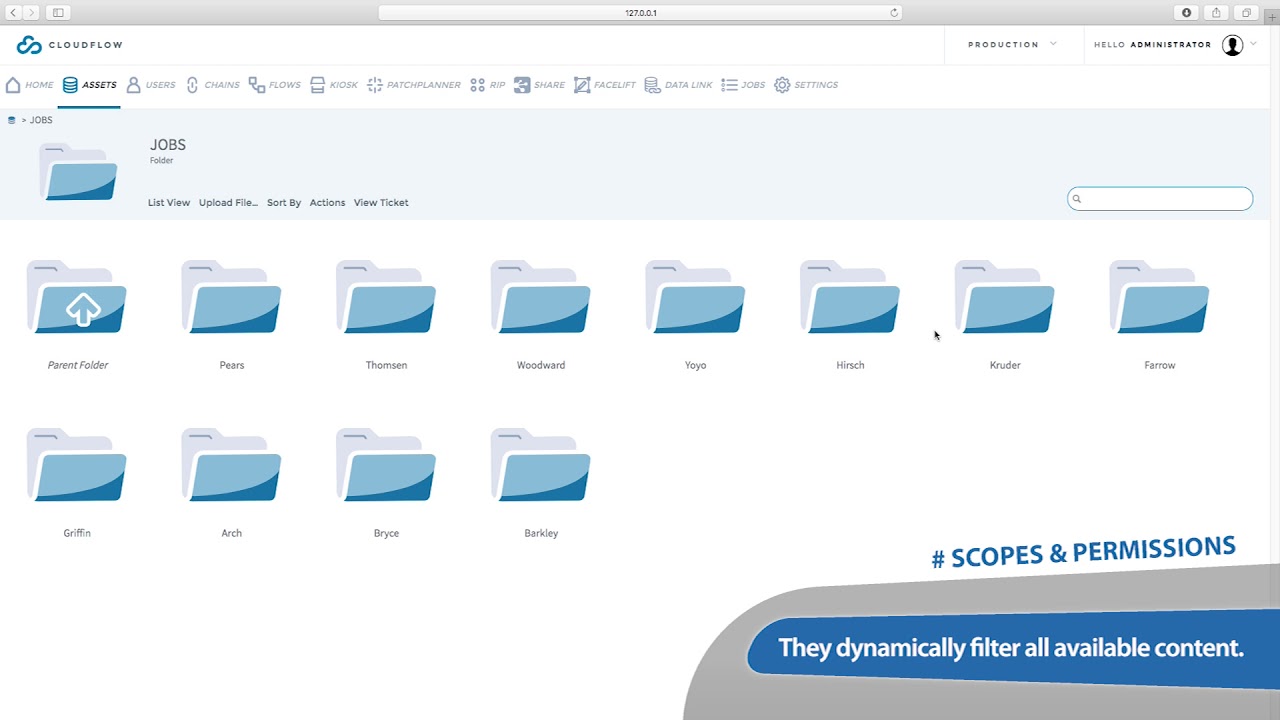The height and width of the screenshot is (720, 1280).
Task: Click the browser forward arrow button
Action: 31,13
